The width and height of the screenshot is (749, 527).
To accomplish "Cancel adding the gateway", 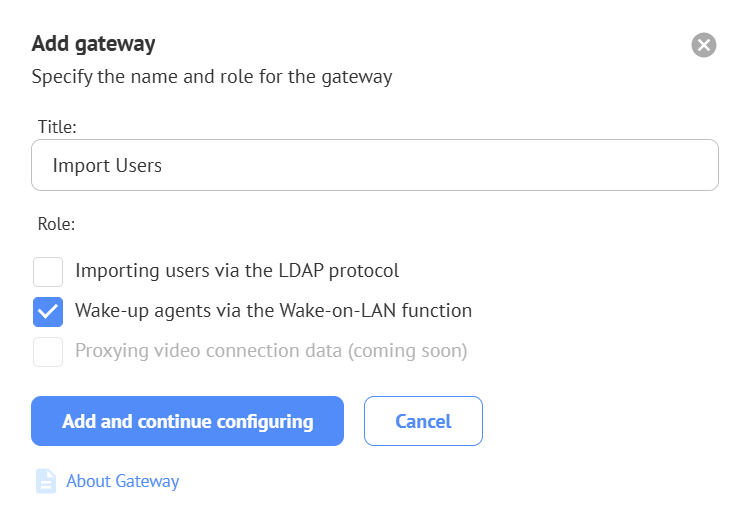I will point(423,421).
